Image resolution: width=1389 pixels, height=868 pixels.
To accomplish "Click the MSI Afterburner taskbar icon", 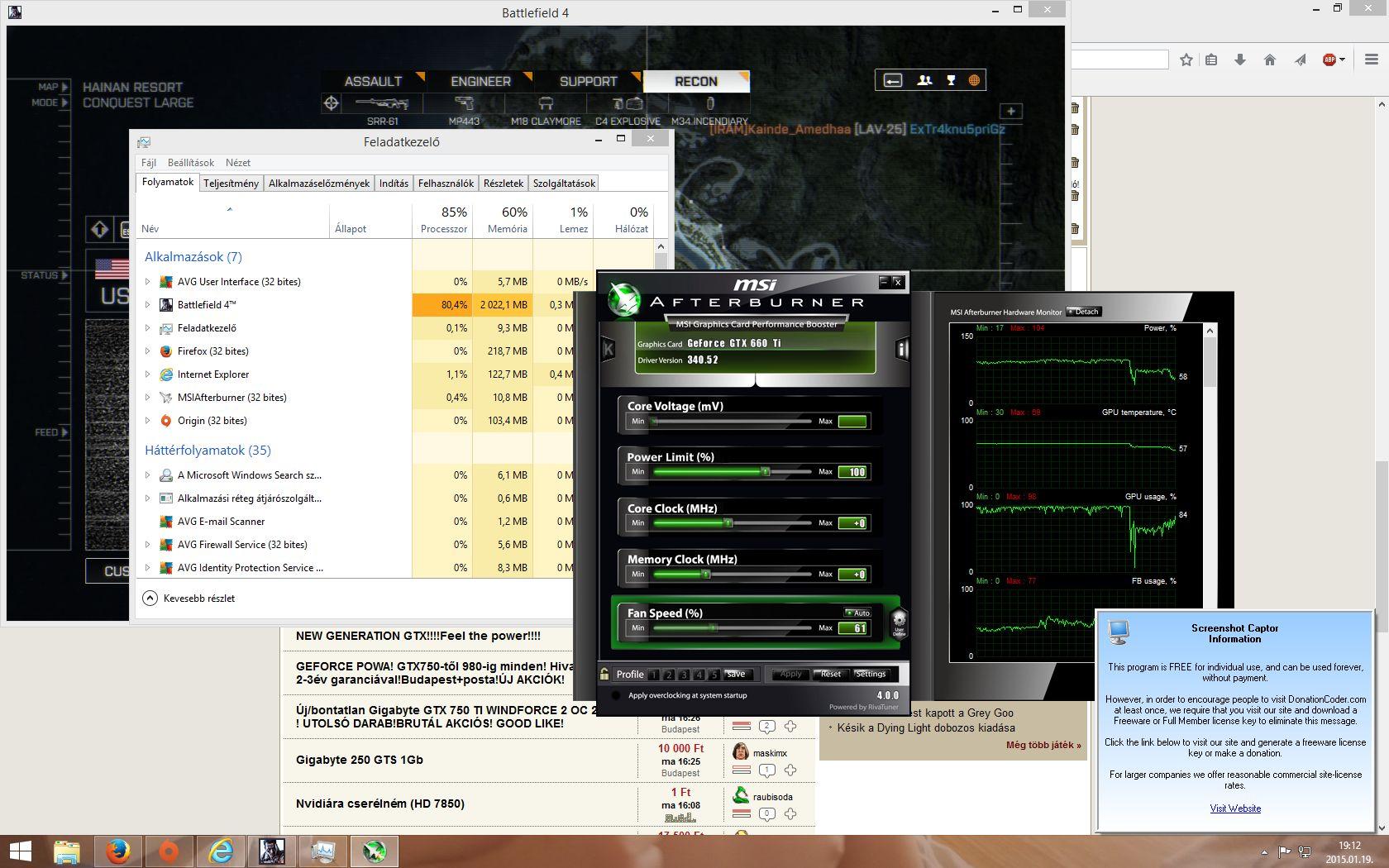I will (x=375, y=851).
